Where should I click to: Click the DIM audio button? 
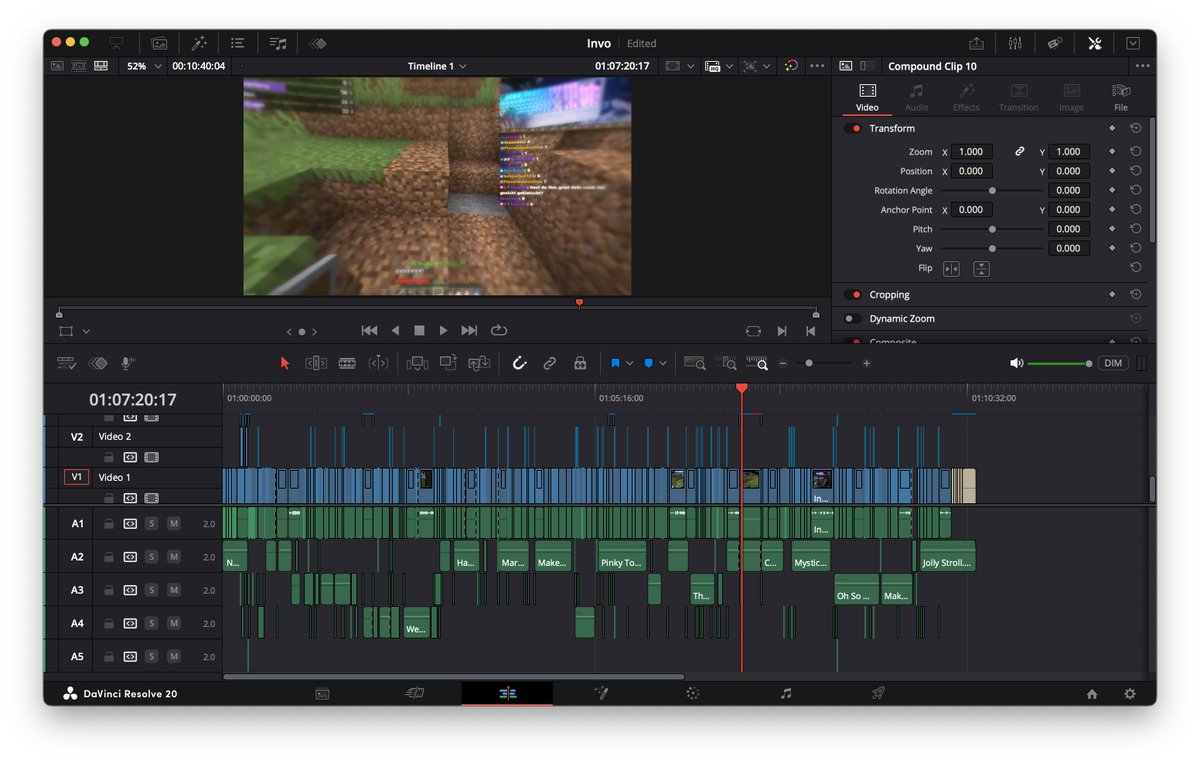click(1113, 363)
